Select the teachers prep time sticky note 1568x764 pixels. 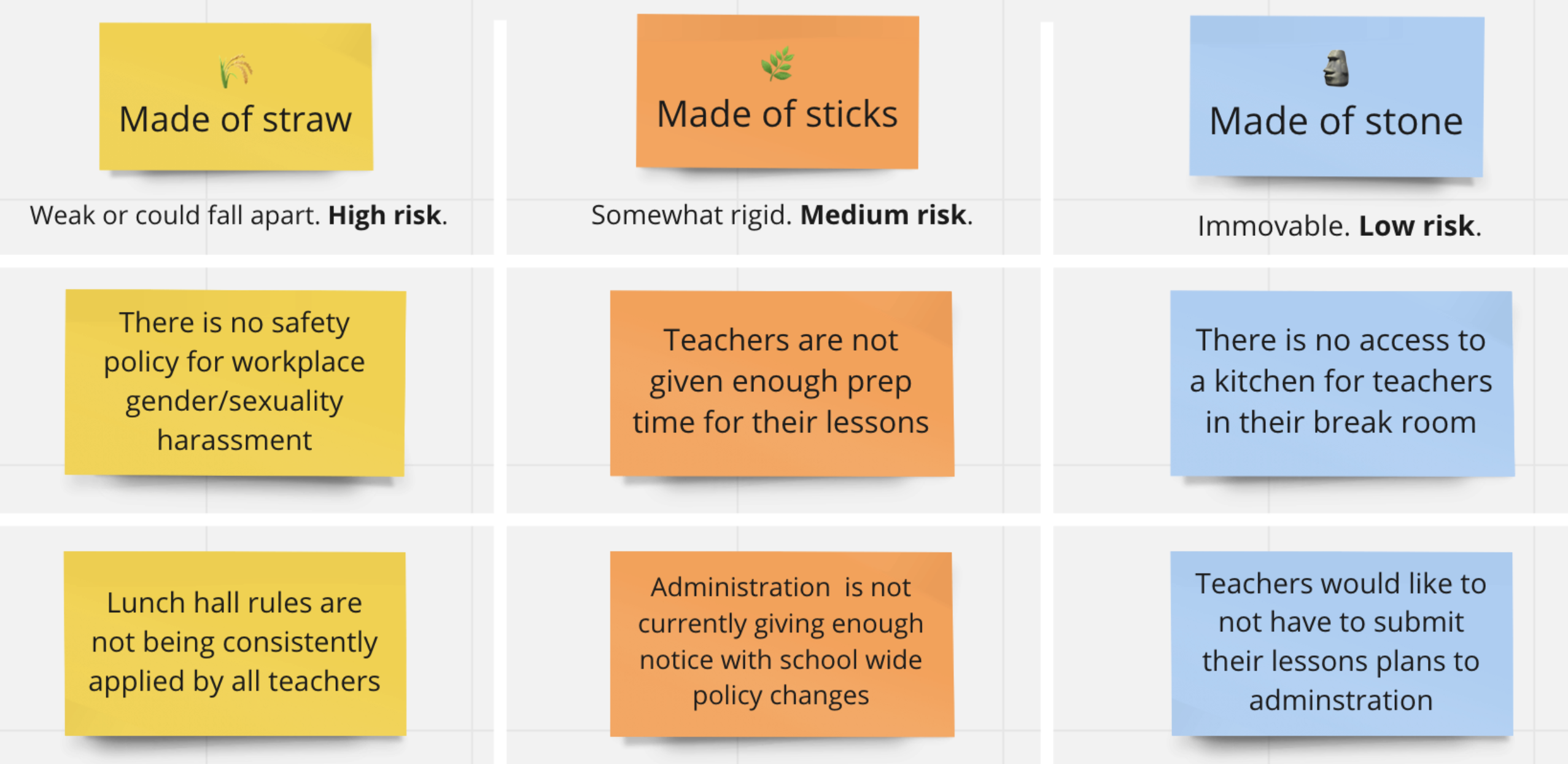click(x=782, y=383)
